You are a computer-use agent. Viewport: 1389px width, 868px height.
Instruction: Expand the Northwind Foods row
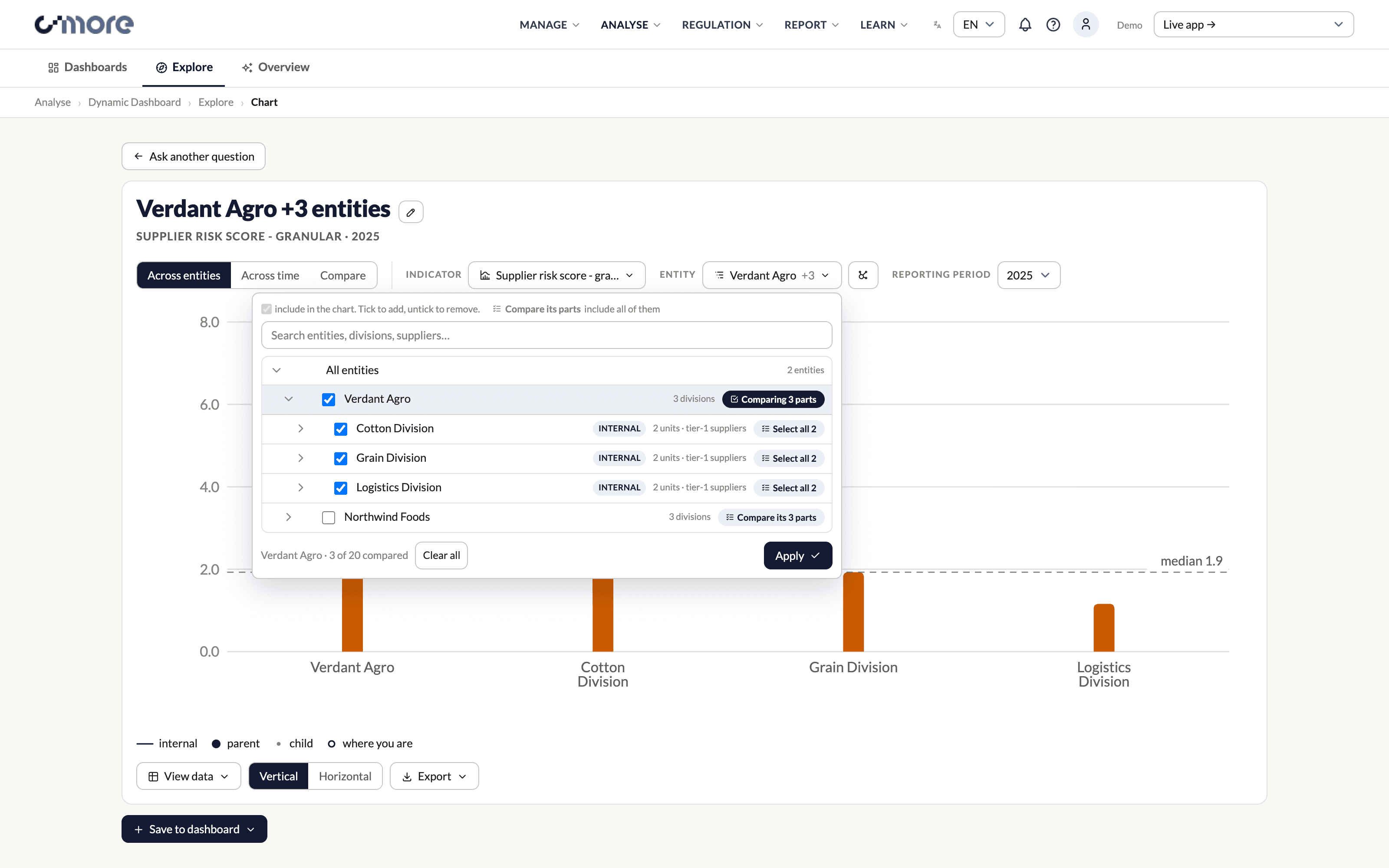coord(289,517)
